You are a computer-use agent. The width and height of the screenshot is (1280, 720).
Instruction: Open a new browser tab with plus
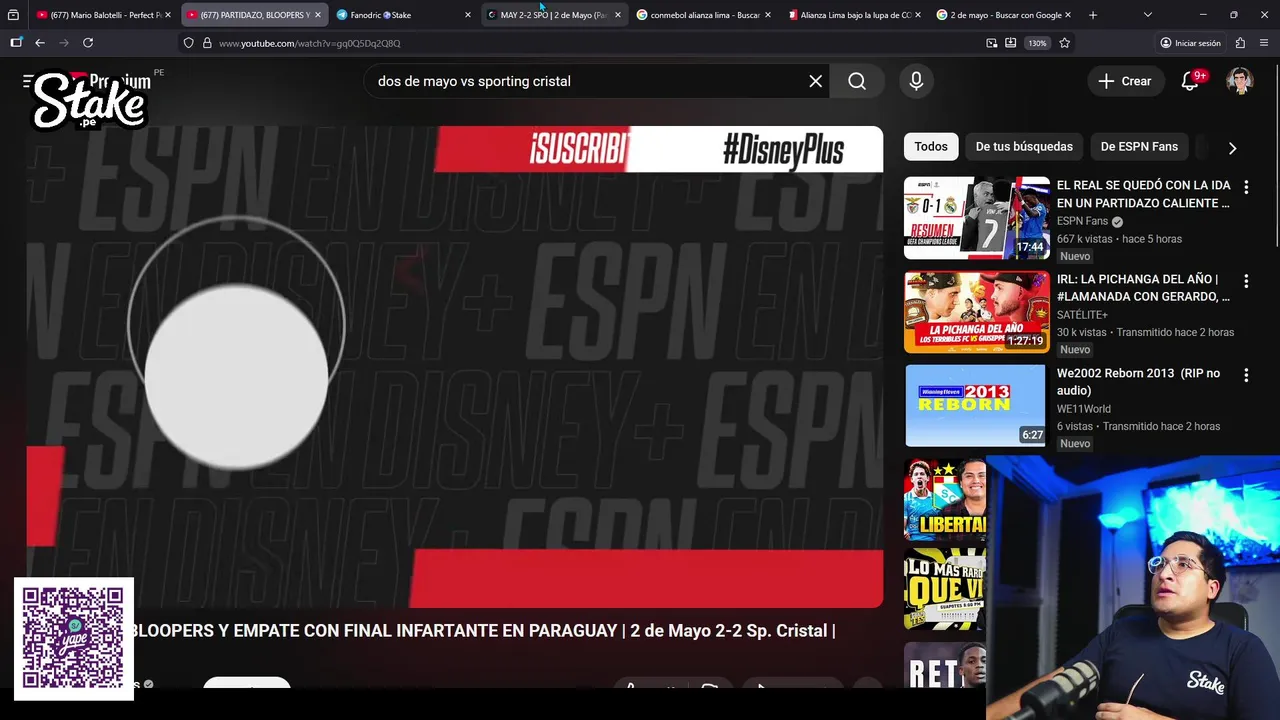pyautogui.click(x=1092, y=15)
